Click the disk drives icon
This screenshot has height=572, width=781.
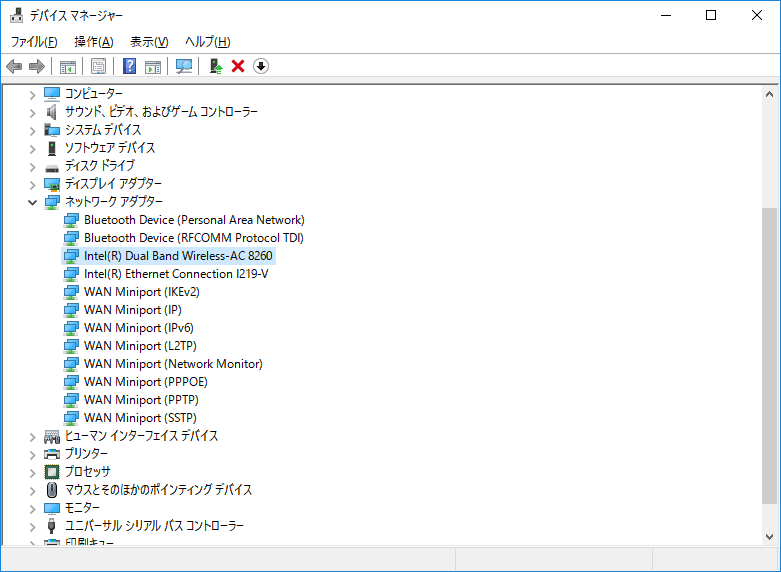tap(52, 168)
